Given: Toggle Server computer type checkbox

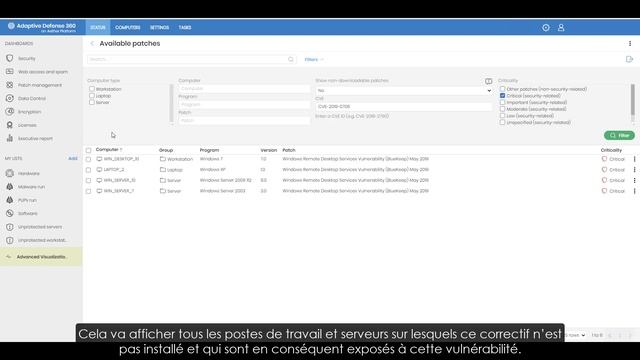Looking at the screenshot, I should pos(92,102).
